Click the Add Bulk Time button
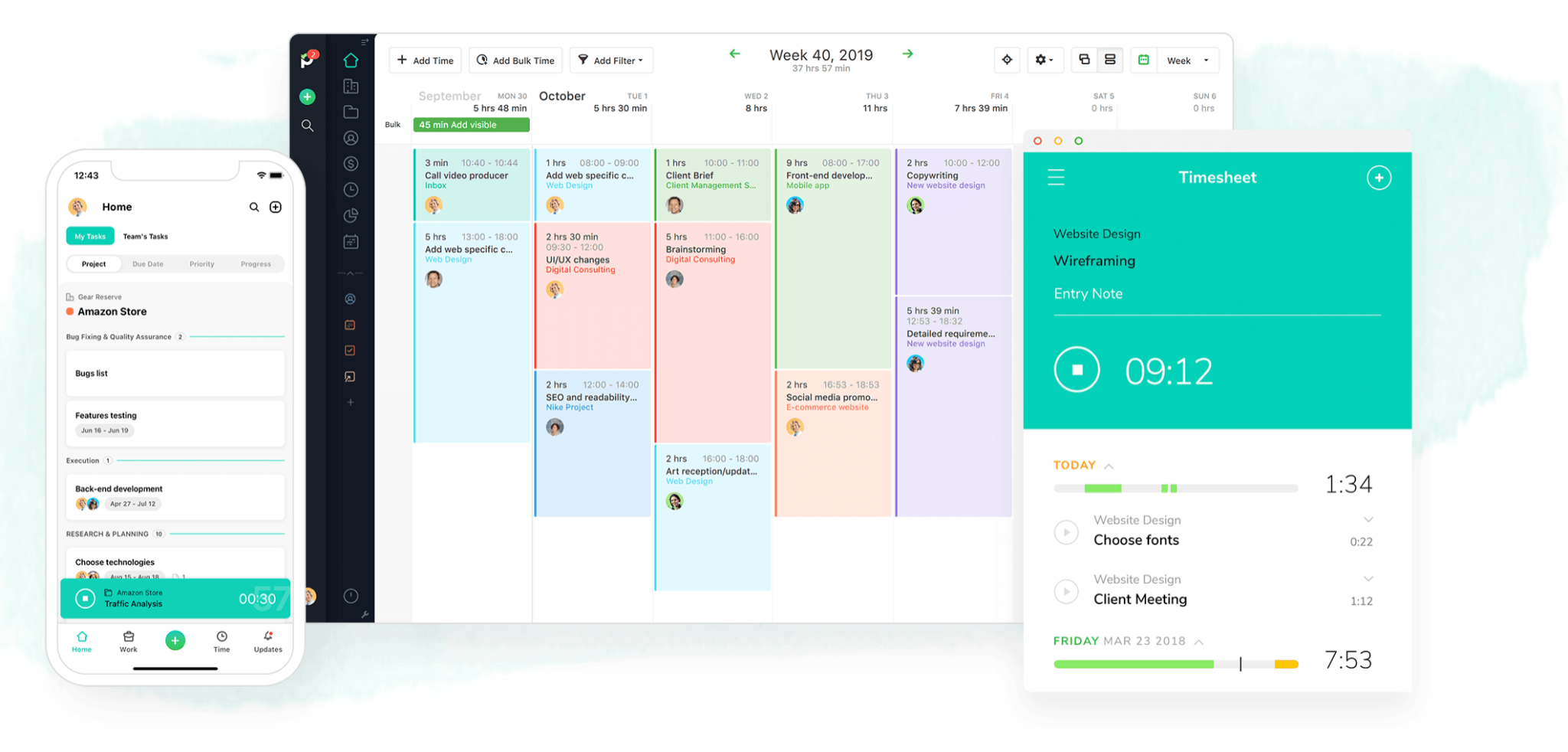Image resolution: width=1568 pixels, height=752 pixels. (x=515, y=60)
